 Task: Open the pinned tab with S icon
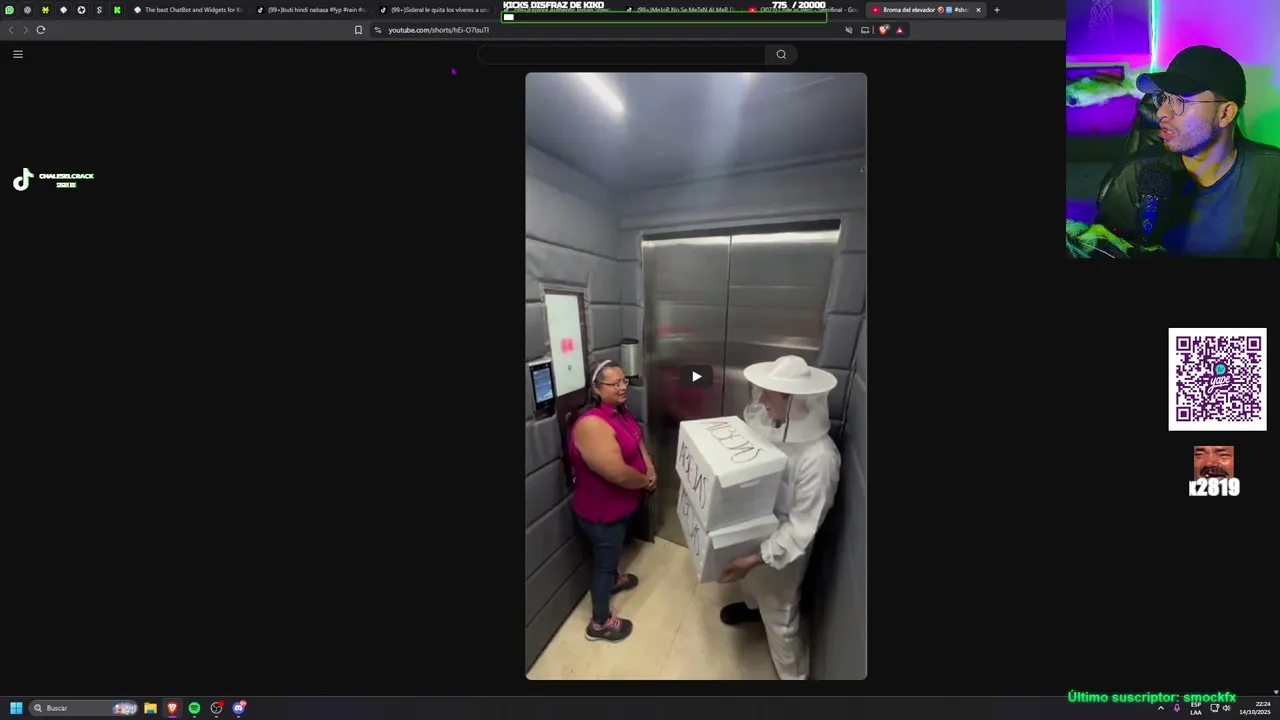pos(99,10)
